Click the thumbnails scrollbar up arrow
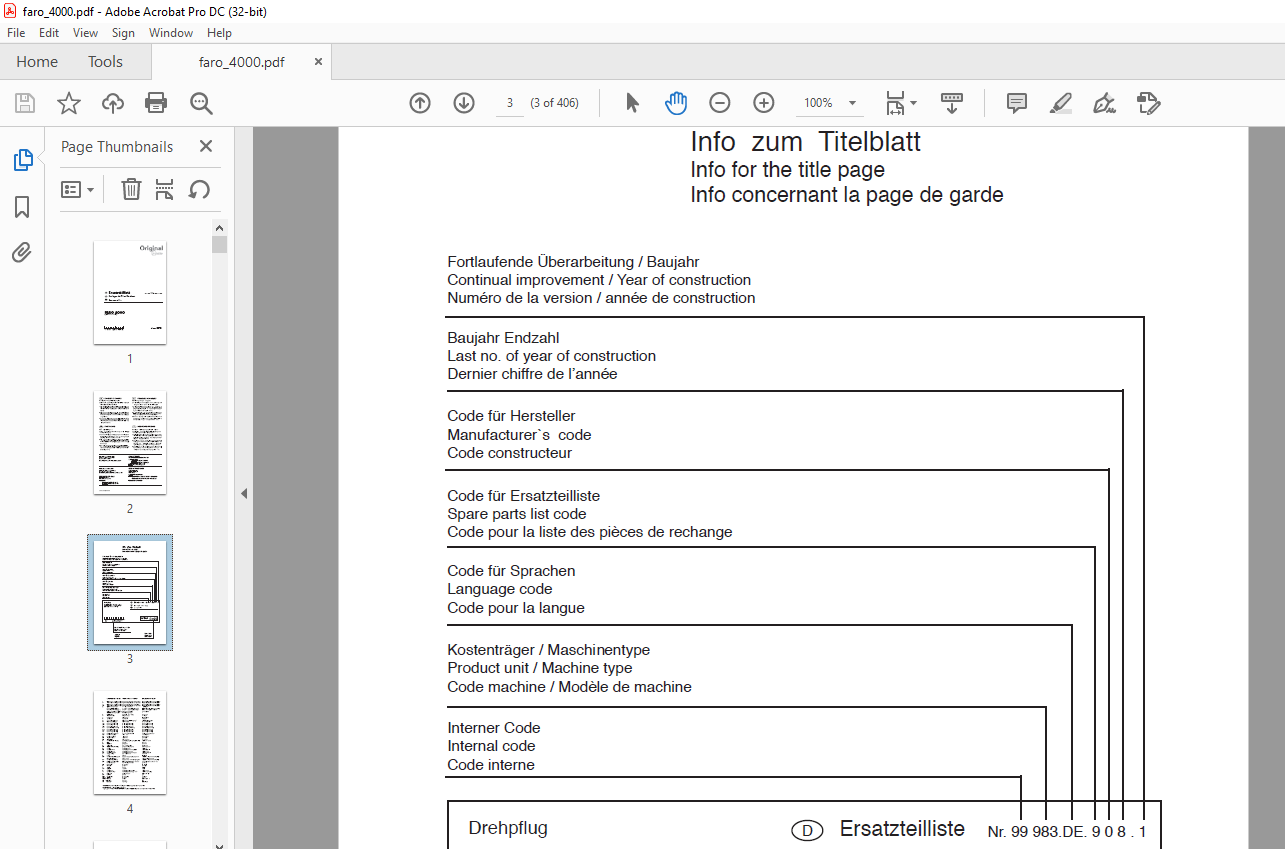The width and height of the screenshot is (1285, 849). (219, 227)
